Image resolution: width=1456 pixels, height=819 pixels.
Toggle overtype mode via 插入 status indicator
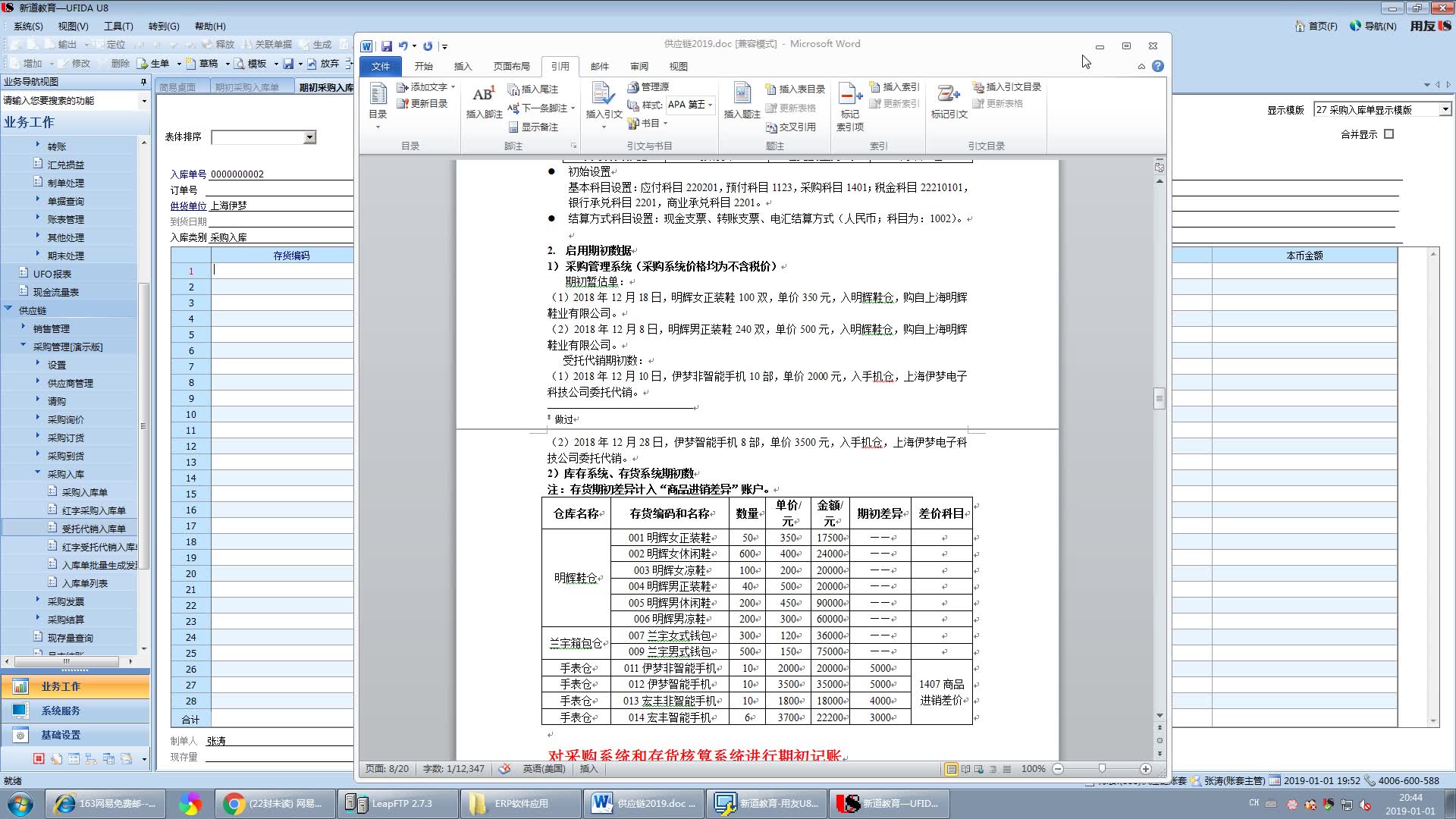[x=589, y=768]
